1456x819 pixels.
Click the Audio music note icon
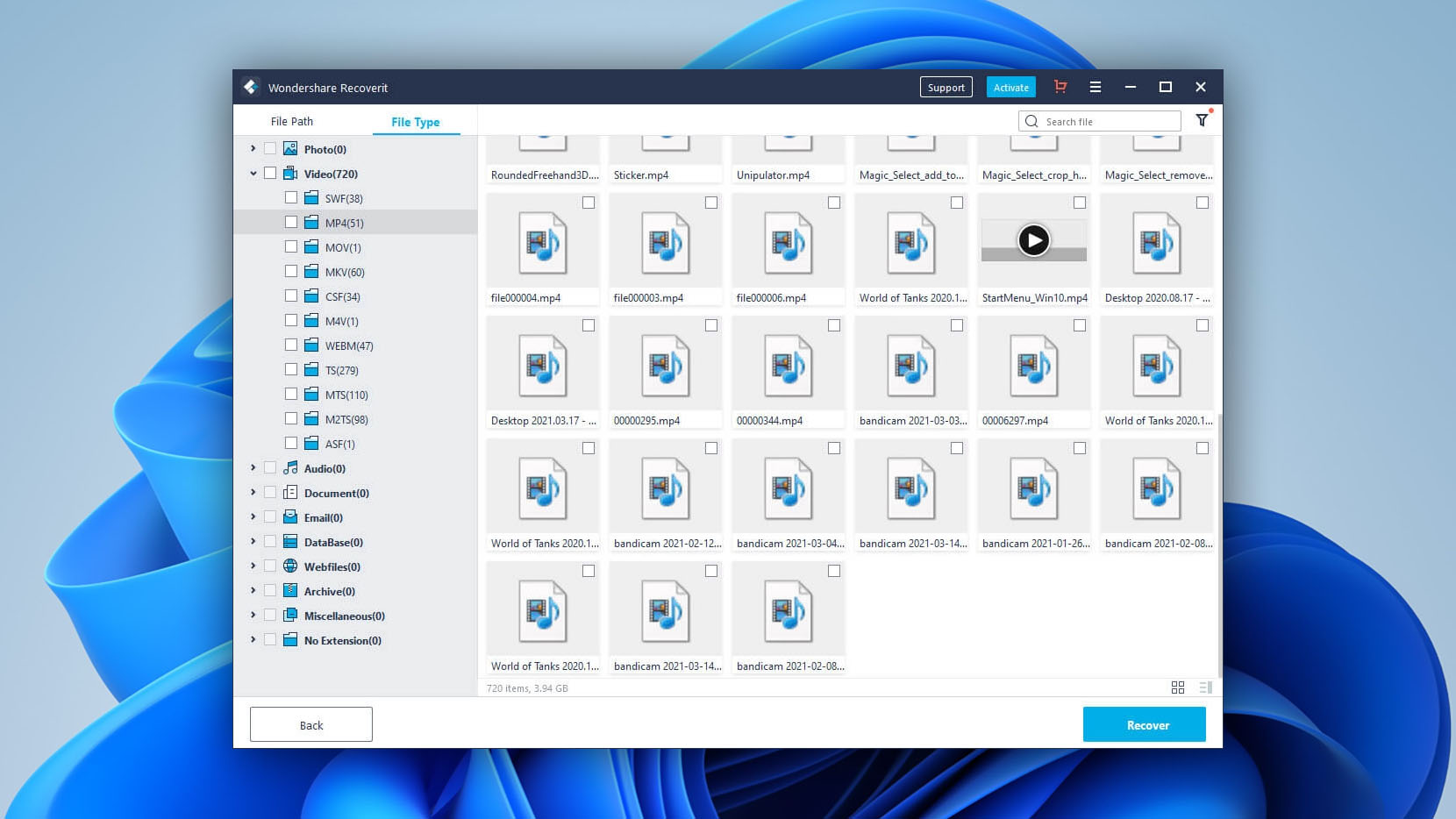coord(290,468)
